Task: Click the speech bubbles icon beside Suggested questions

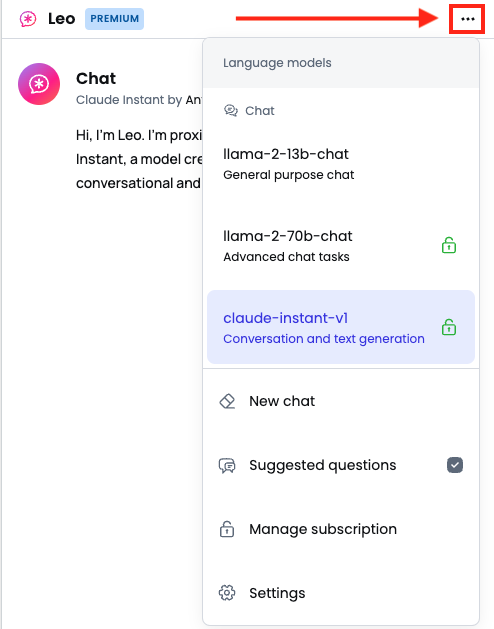Action: 227,465
